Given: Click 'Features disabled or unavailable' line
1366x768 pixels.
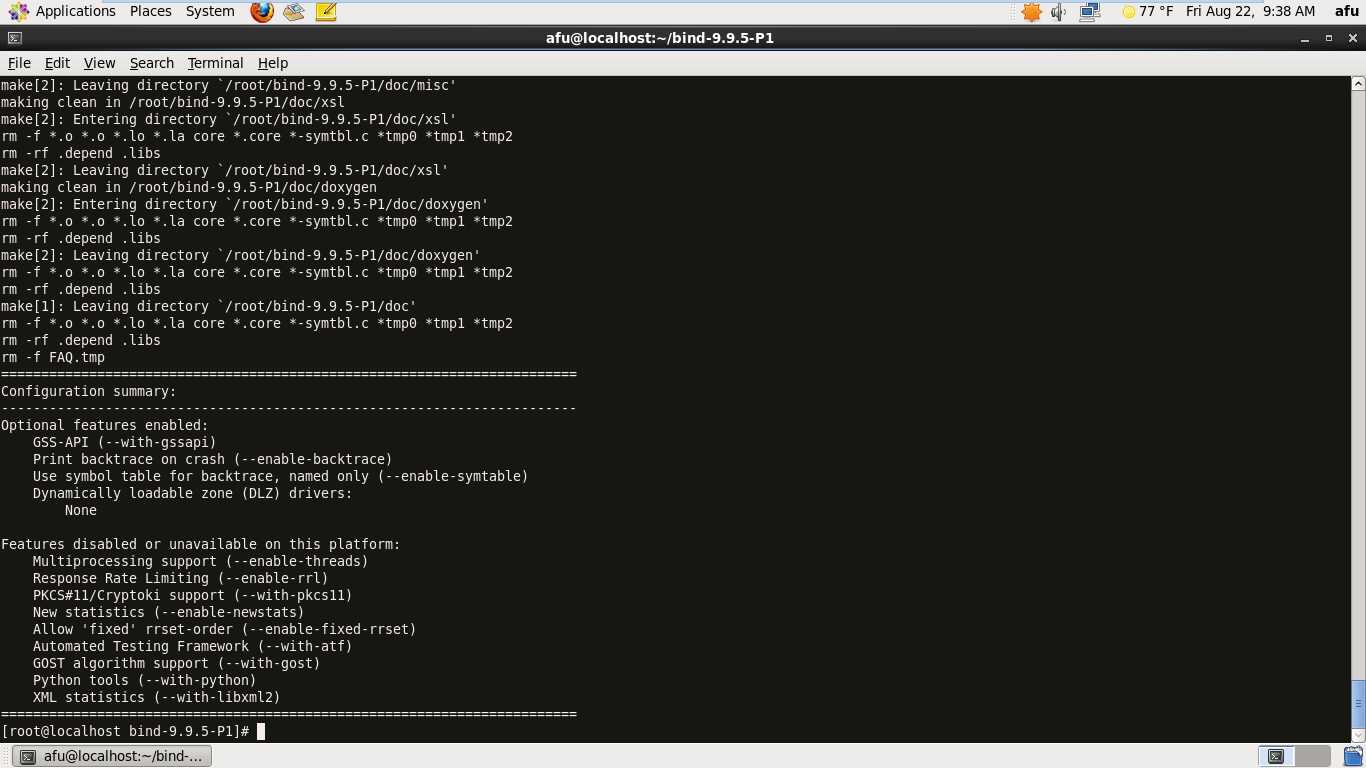Looking at the screenshot, I should point(201,544).
